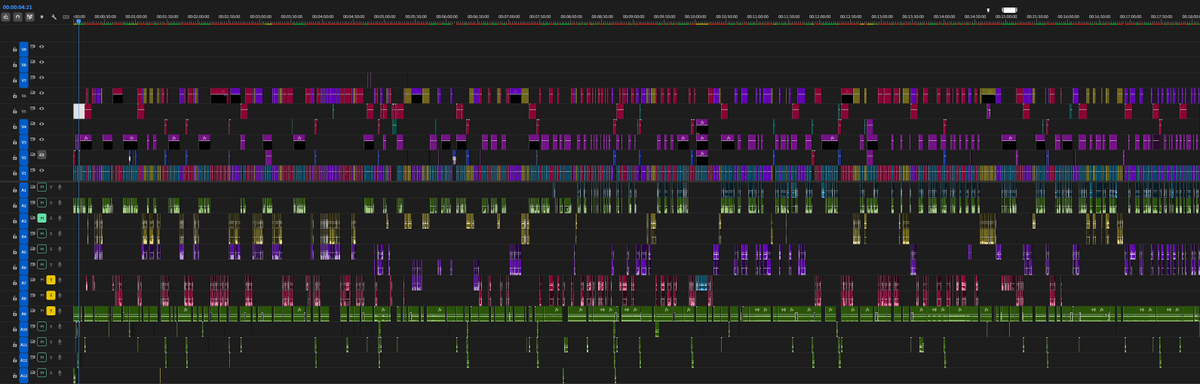Viewport: 1200px width, 384px height.
Task: Disable solo on track A9
Action: coord(51,310)
